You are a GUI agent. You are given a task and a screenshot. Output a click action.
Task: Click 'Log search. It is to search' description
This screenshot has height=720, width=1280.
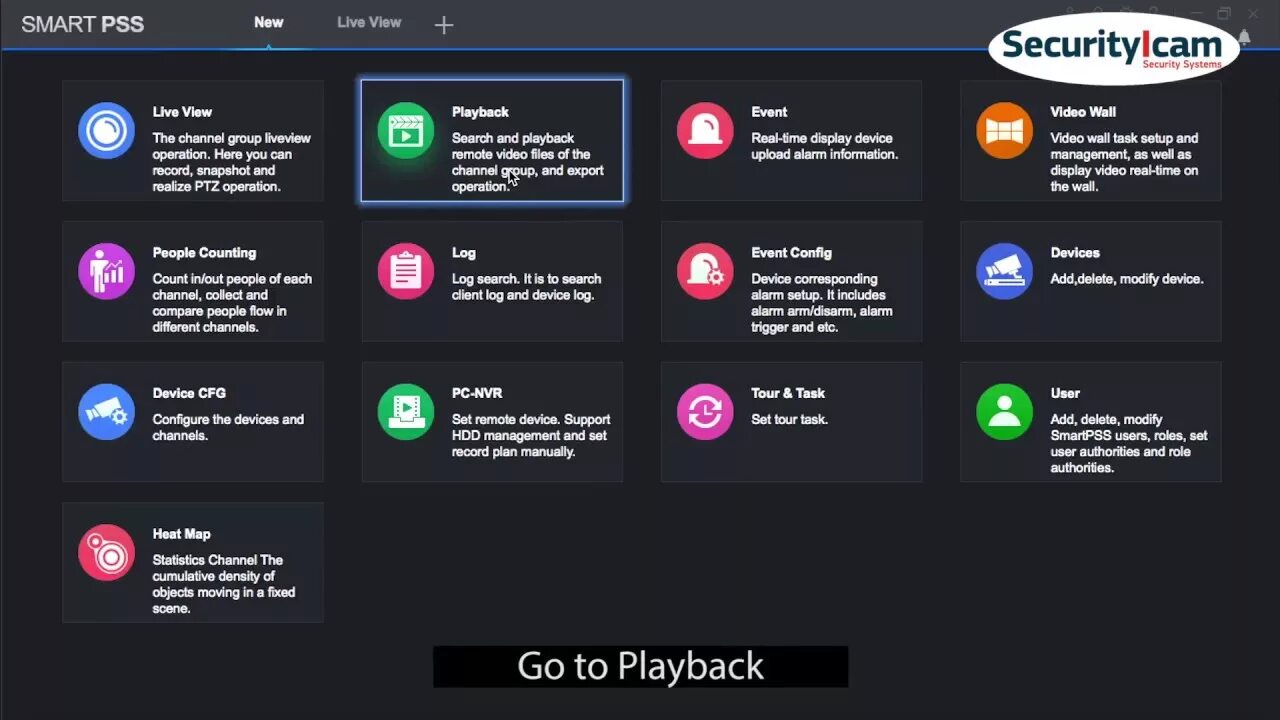coord(526,287)
